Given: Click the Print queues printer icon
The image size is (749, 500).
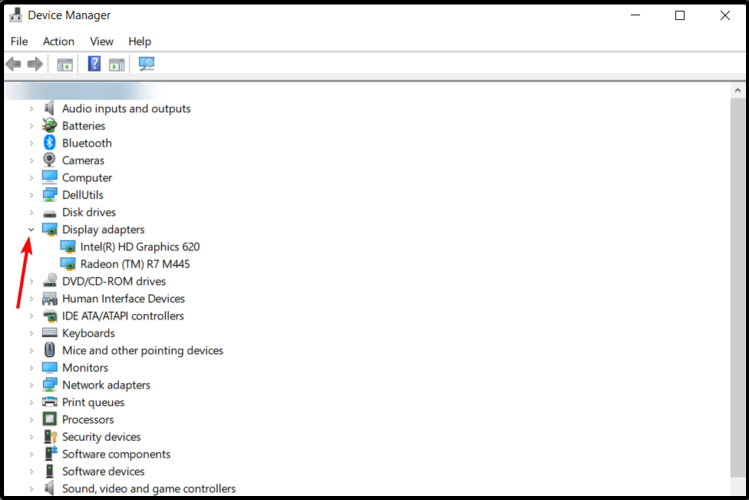Looking at the screenshot, I should coord(50,402).
